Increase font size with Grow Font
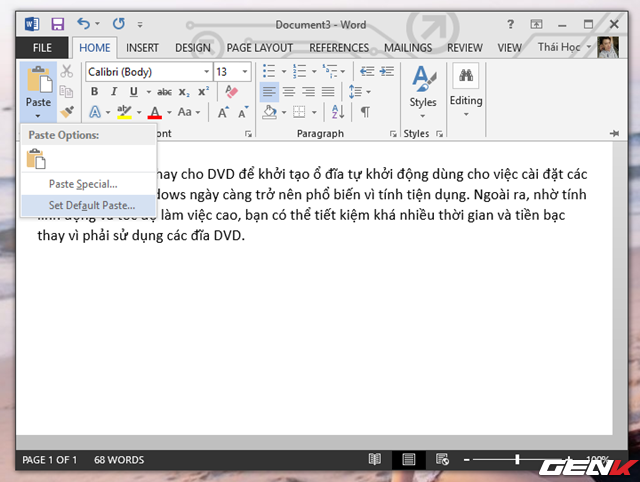Image resolution: width=640 pixels, height=482 pixels. point(223,112)
